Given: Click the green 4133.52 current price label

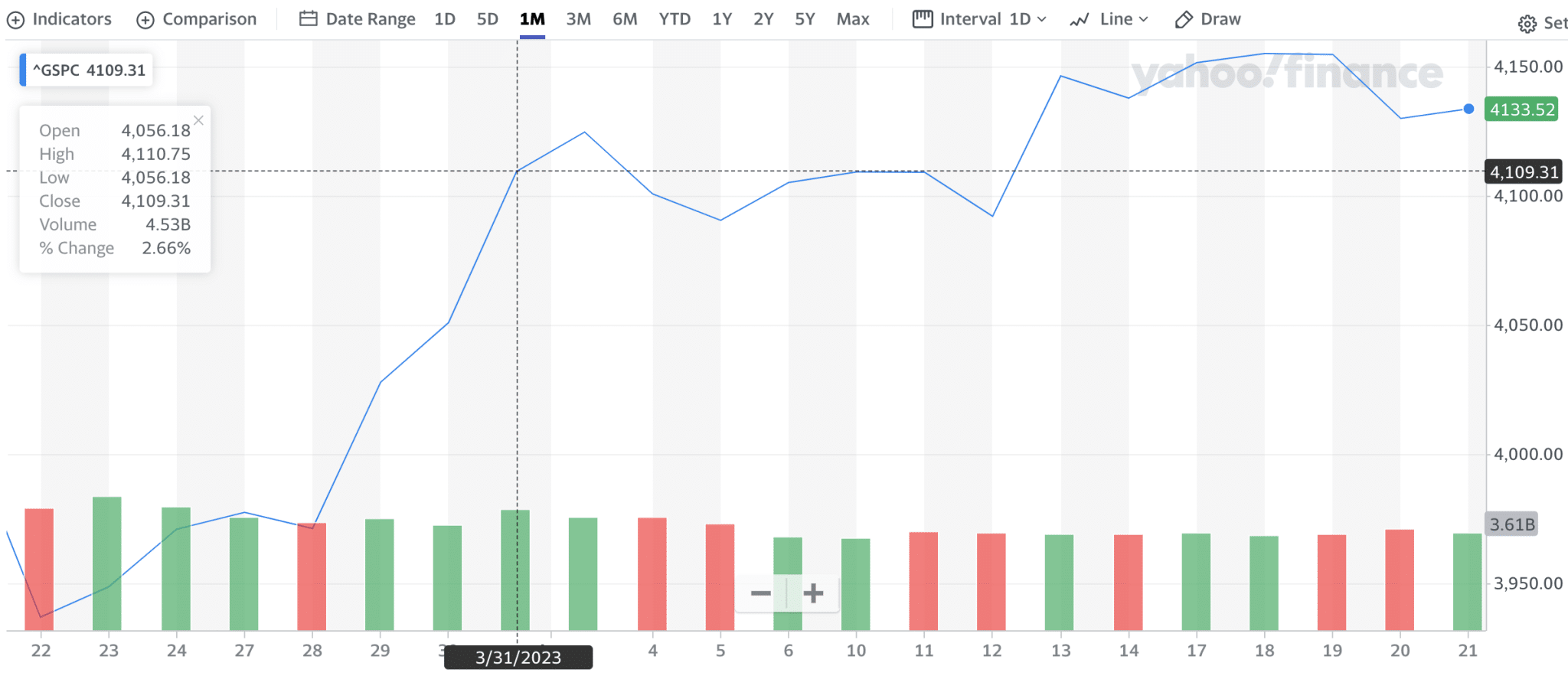Looking at the screenshot, I should tap(1521, 109).
